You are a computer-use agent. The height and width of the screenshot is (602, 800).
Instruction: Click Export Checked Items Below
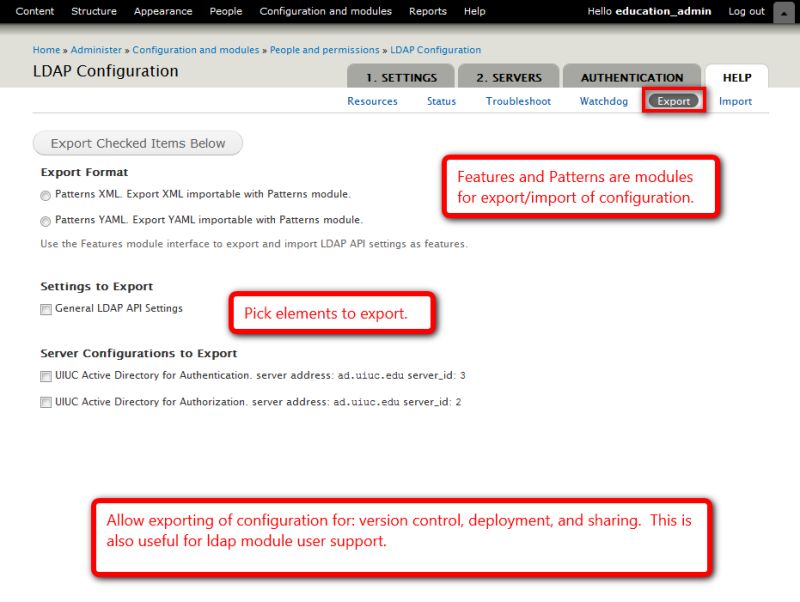137,143
